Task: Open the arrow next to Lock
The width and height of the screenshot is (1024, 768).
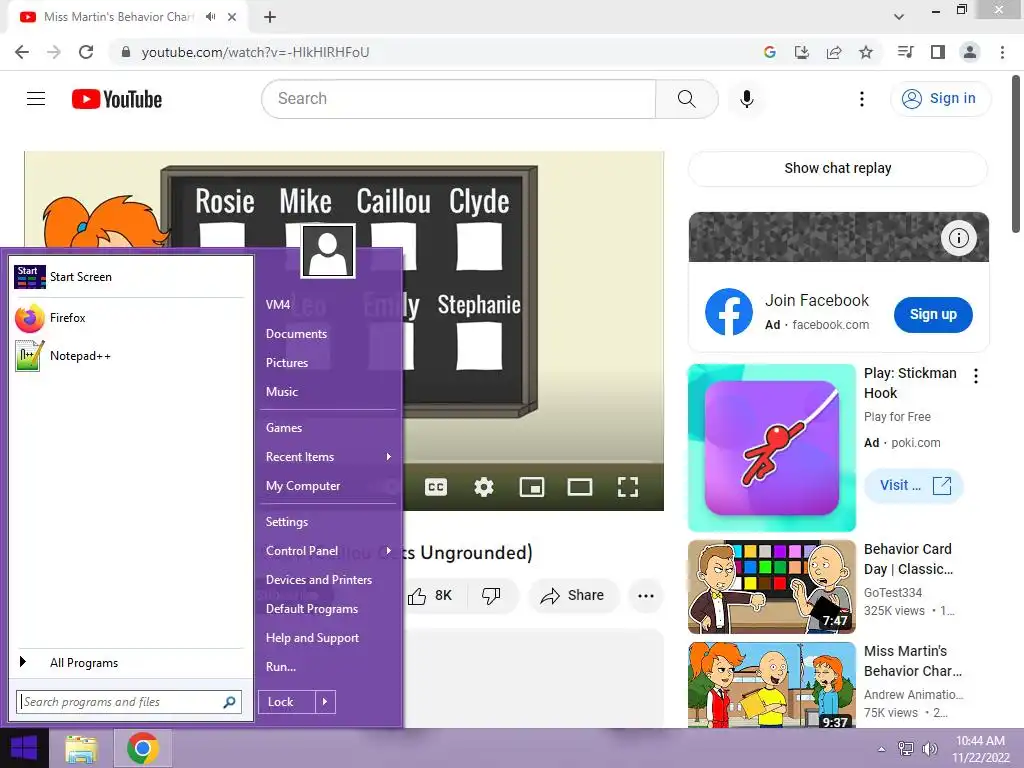Action: click(x=325, y=702)
